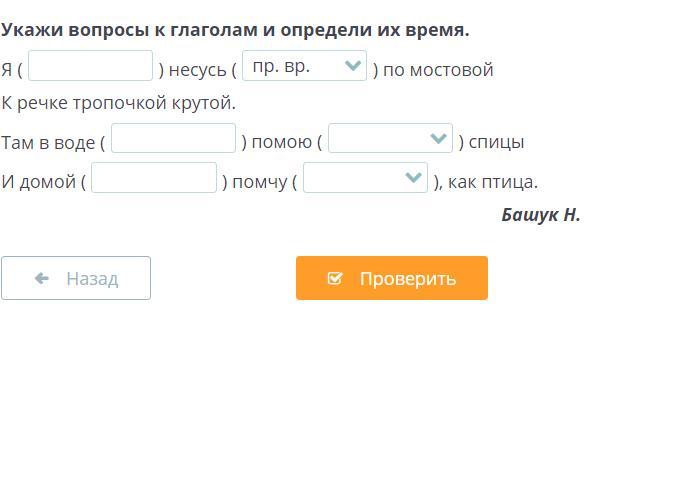Focus the question field before 'несусь'
The image size is (699, 485).
coord(91,67)
